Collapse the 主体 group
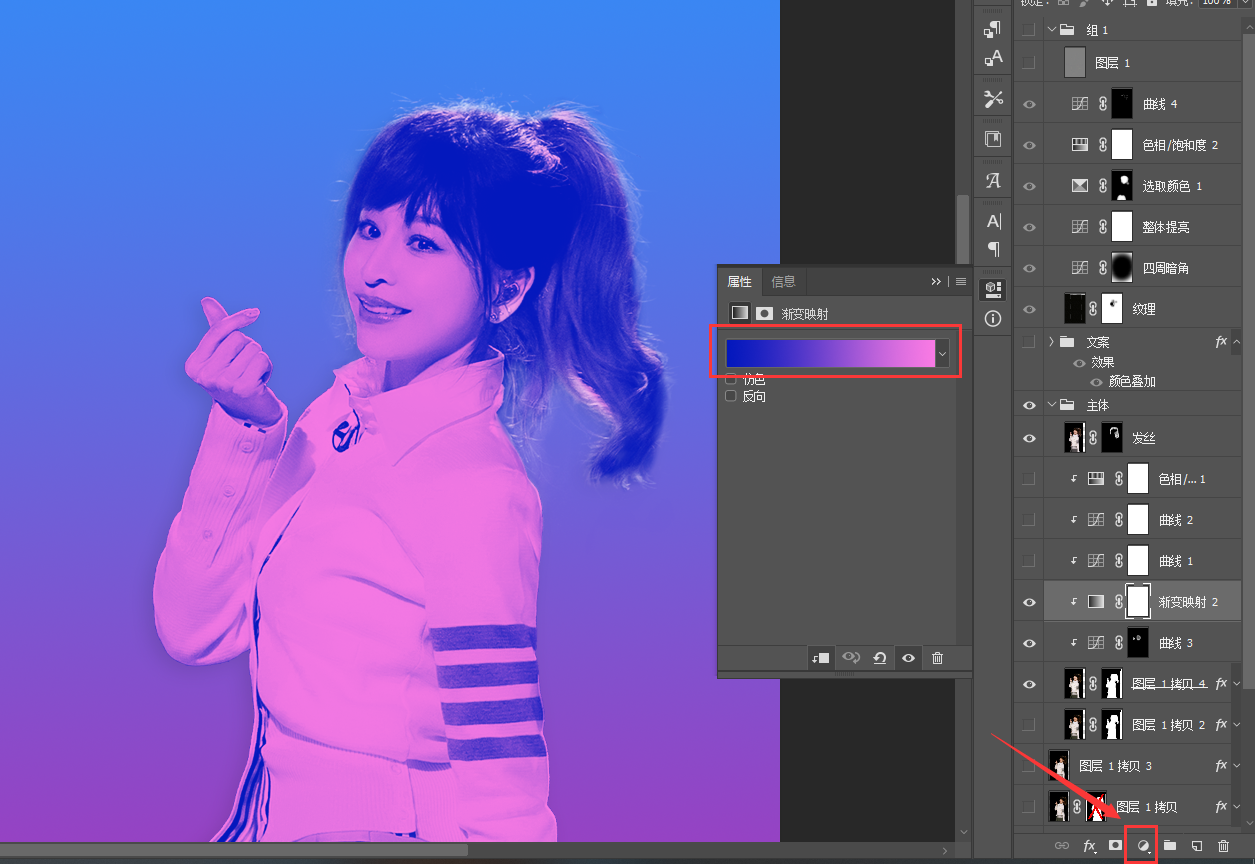Screen dimensions: 1255x864 [x=1052, y=405]
